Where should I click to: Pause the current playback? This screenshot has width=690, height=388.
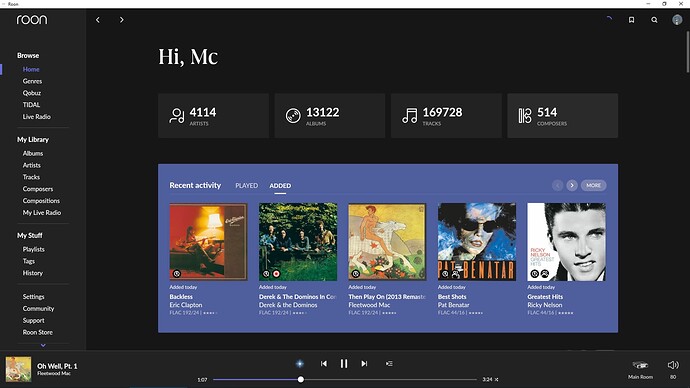344,364
